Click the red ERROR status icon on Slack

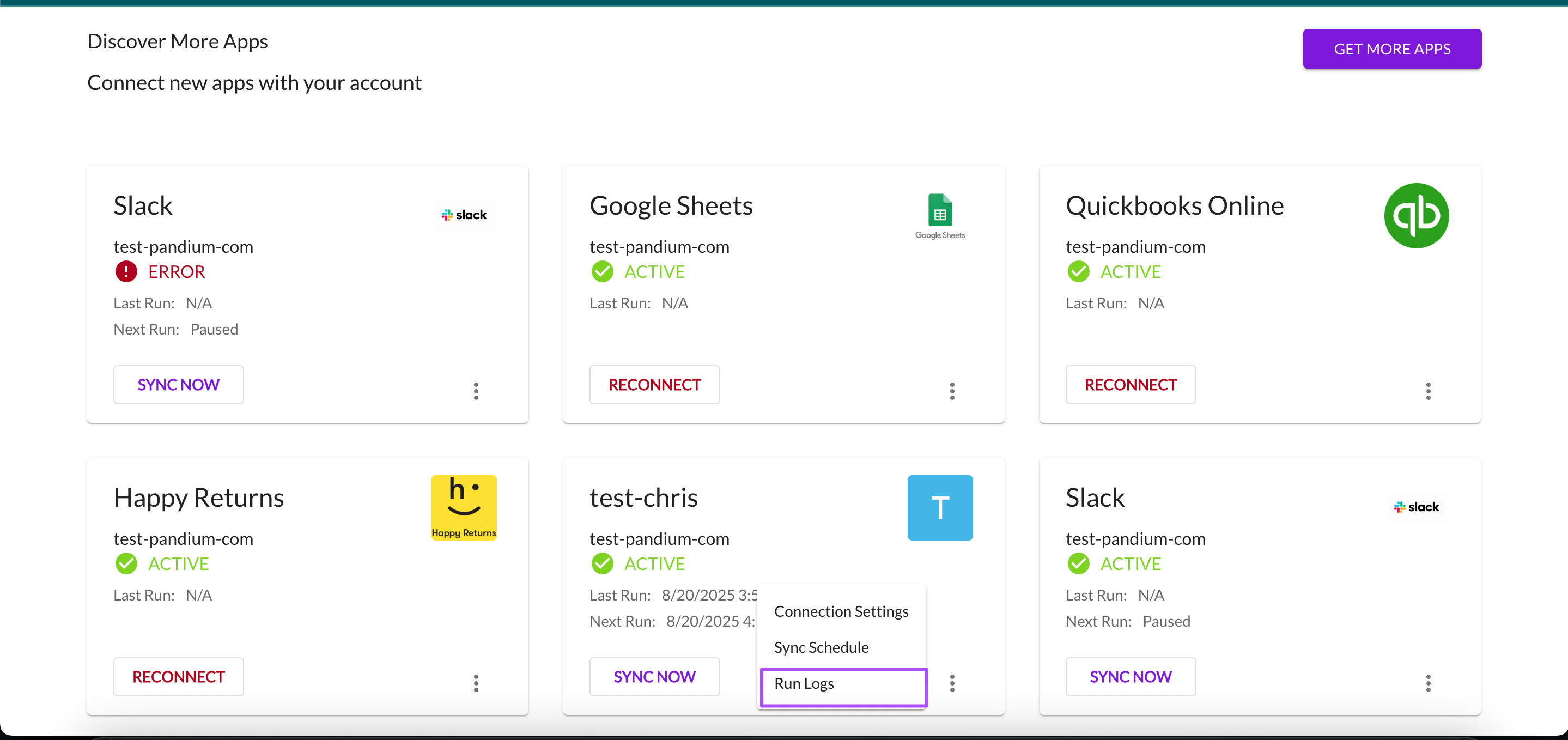(x=126, y=271)
